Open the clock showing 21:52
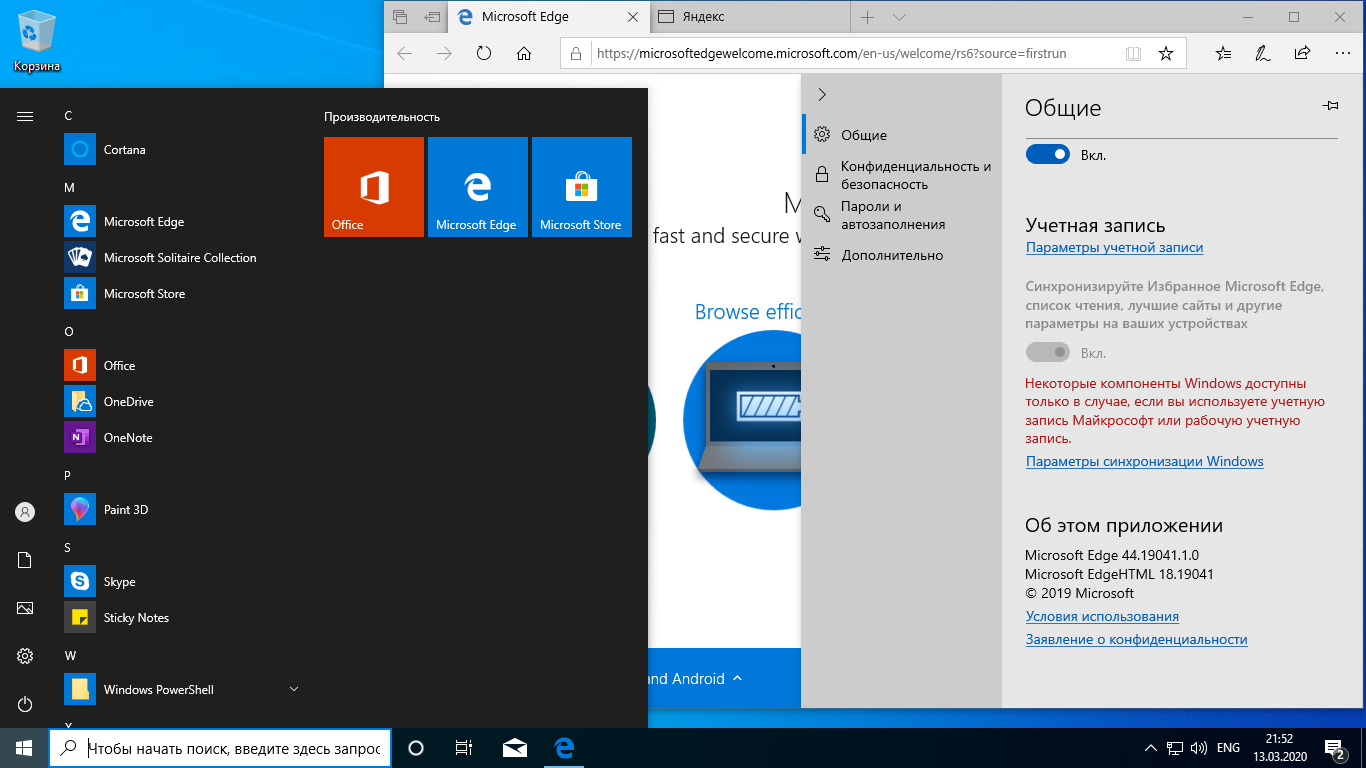The image size is (1366, 768). click(x=1282, y=747)
